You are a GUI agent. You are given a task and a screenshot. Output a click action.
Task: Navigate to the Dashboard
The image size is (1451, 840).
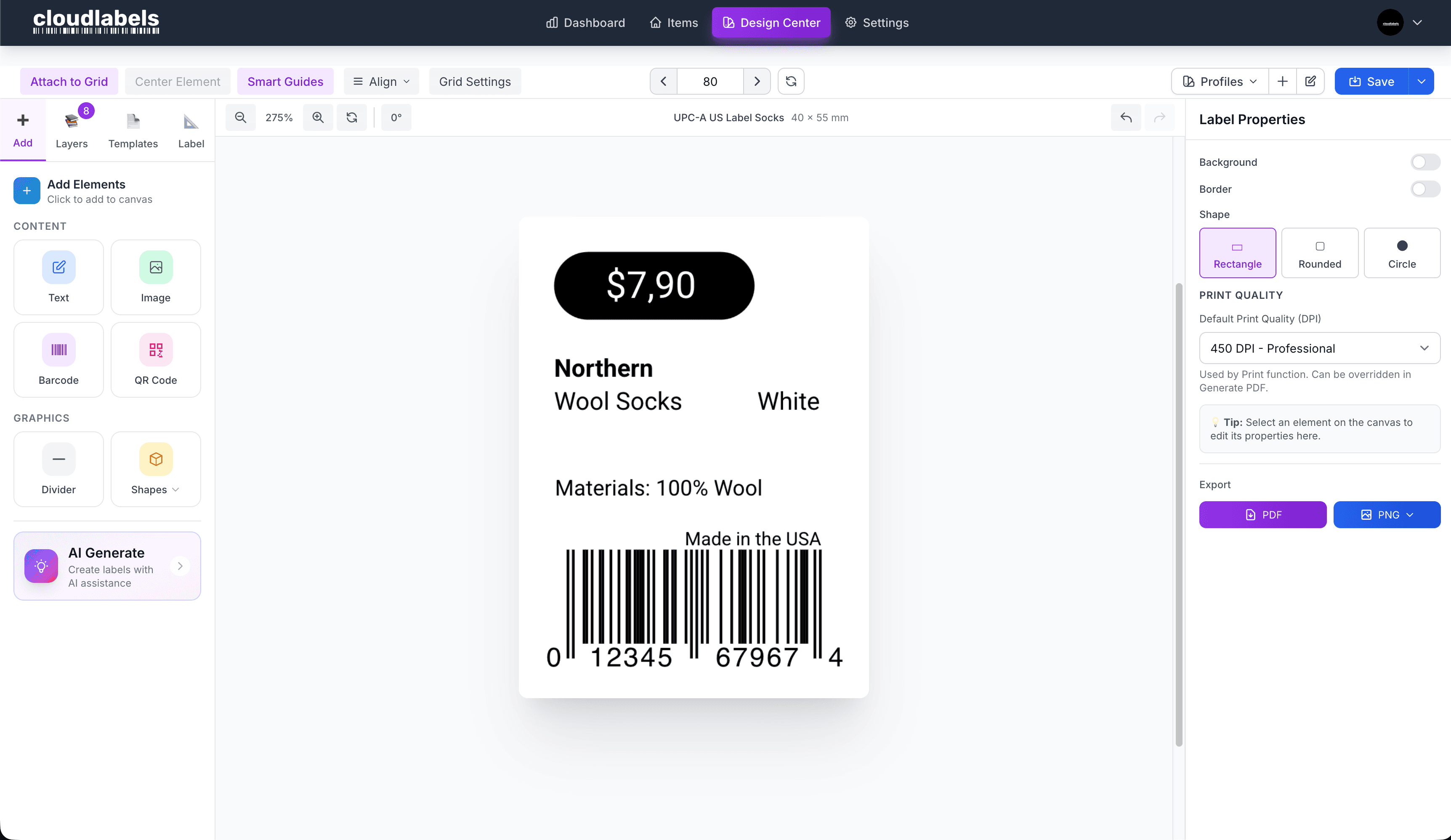586,22
